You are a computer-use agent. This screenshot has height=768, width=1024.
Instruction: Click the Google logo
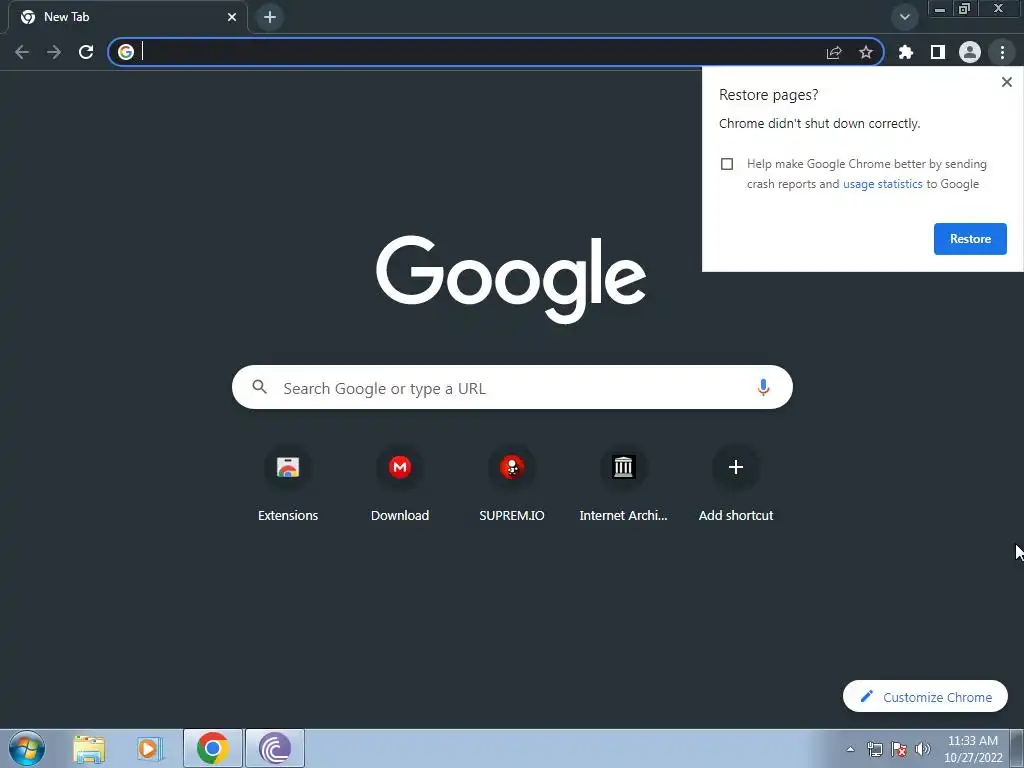click(x=511, y=279)
